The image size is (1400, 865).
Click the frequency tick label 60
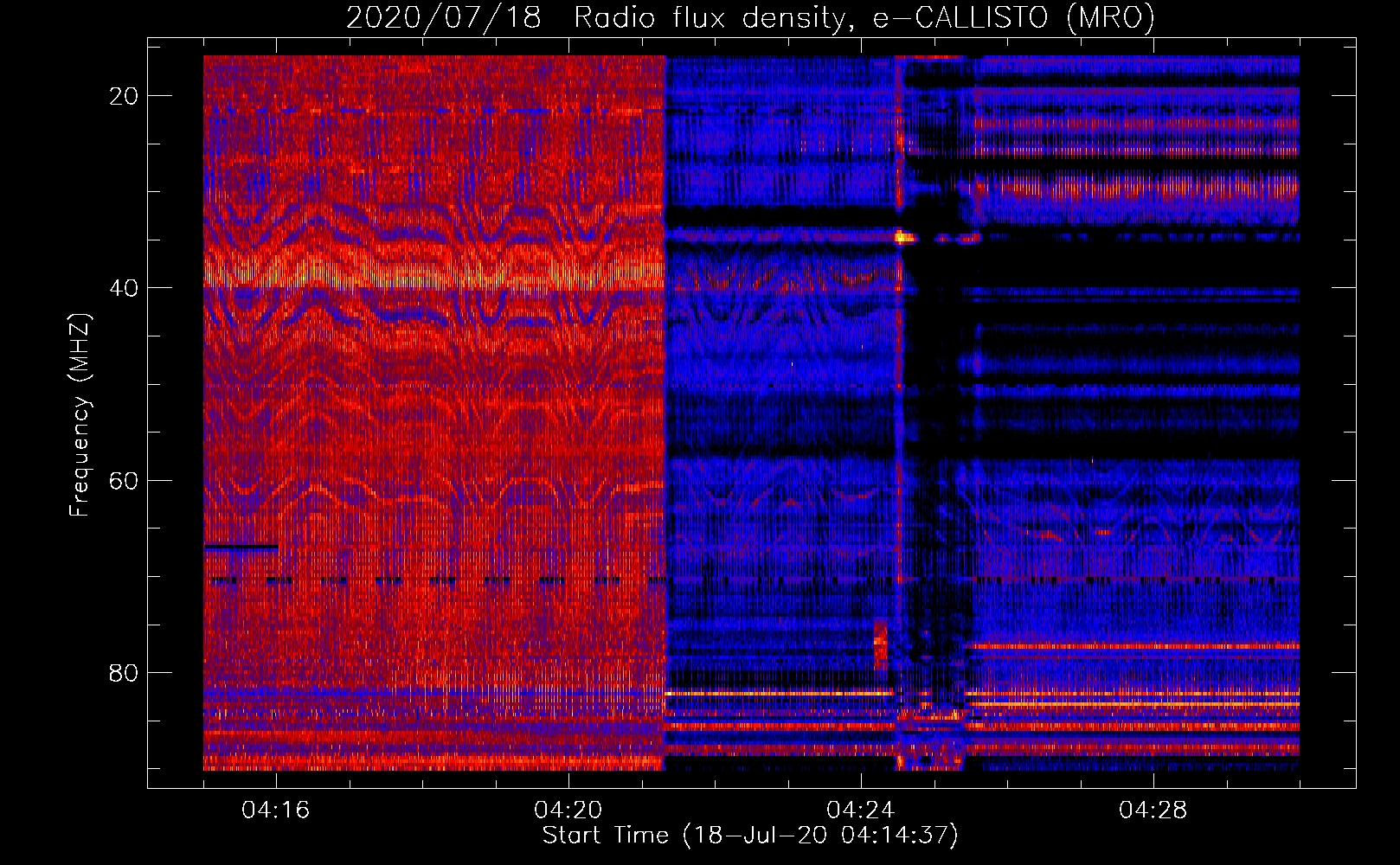click(124, 480)
